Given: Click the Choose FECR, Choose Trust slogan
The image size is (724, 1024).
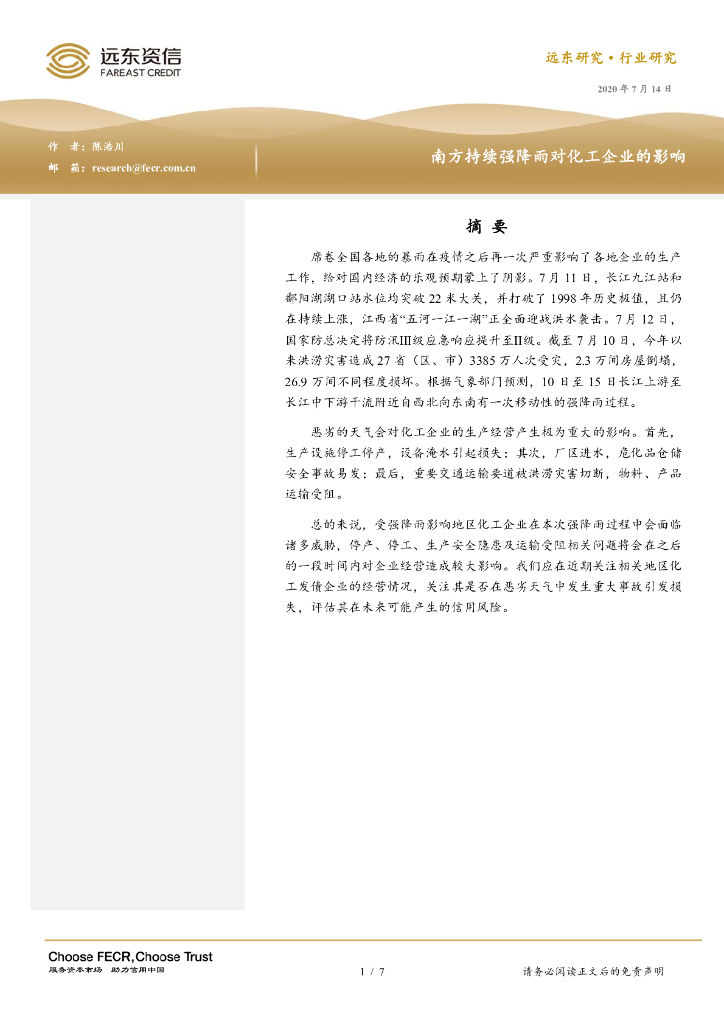Looking at the screenshot, I should [x=131, y=956].
